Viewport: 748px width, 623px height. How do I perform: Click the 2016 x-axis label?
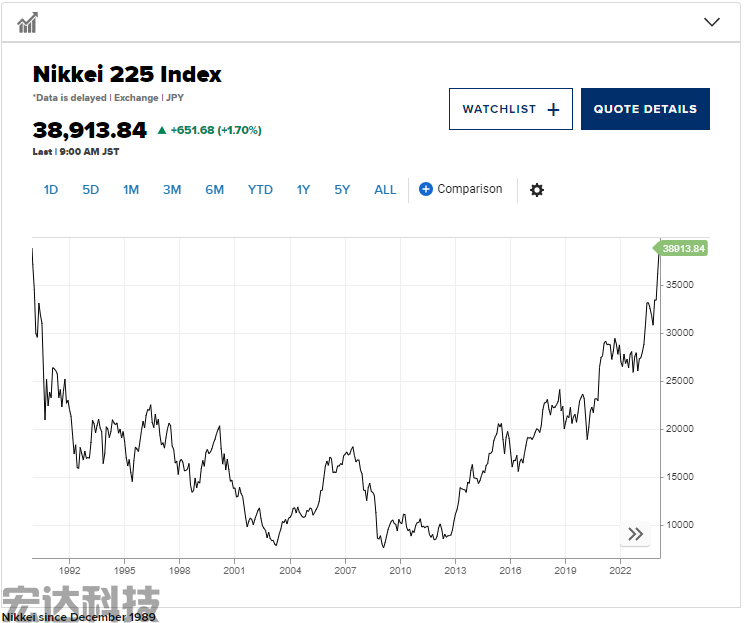[510, 570]
